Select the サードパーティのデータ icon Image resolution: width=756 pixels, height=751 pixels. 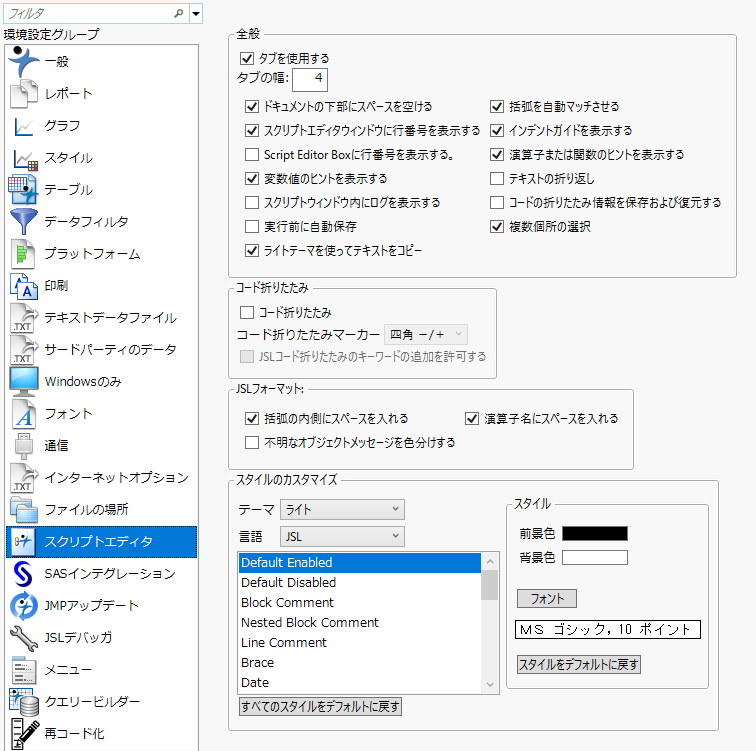23,349
